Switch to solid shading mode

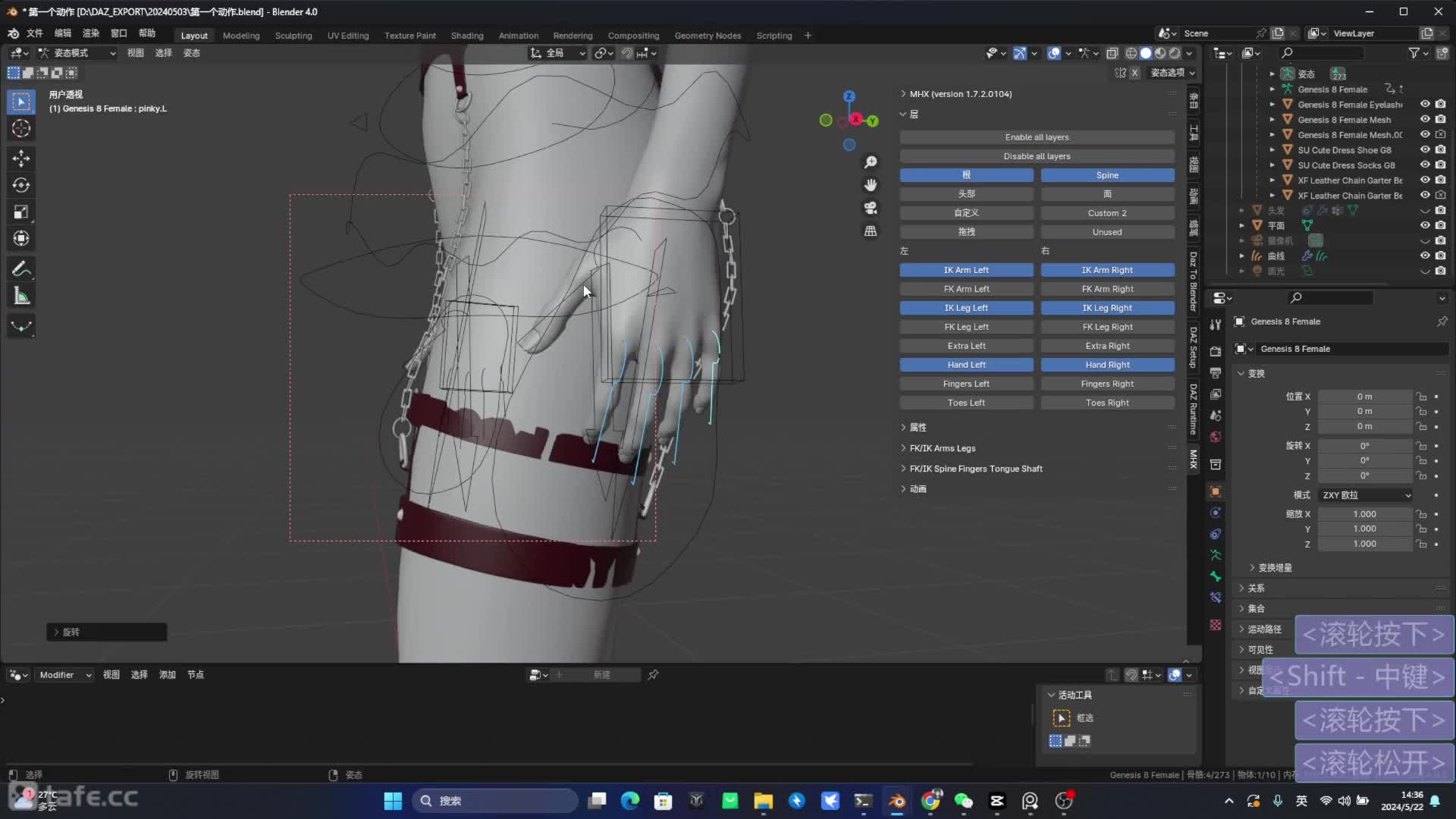pyautogui.click(x=1146, y=53)
